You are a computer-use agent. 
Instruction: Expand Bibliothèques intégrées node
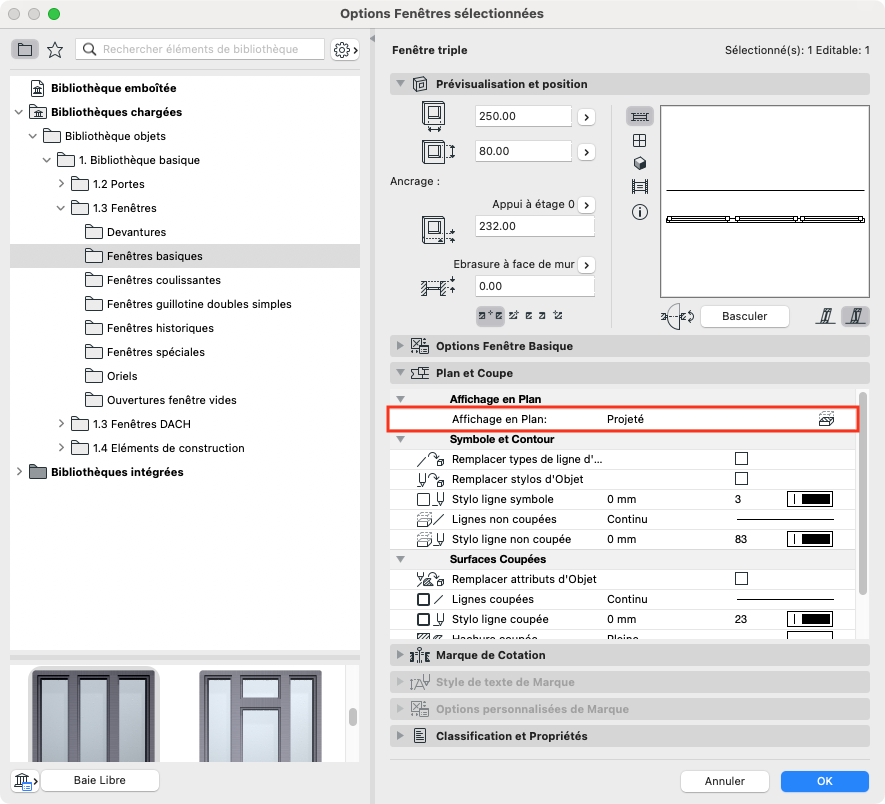(x=19, y=471)
